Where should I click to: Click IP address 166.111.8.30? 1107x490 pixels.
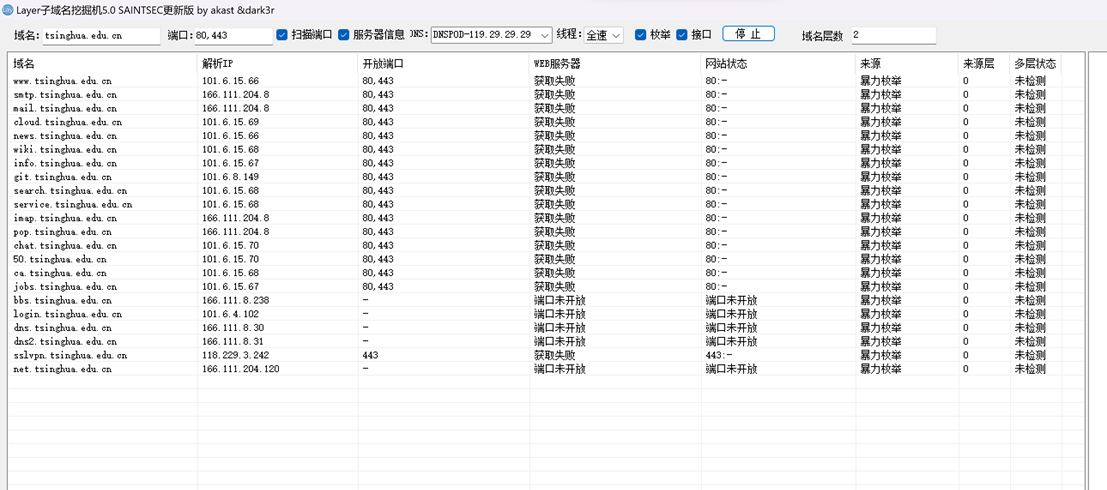click(x=233, y=328)
